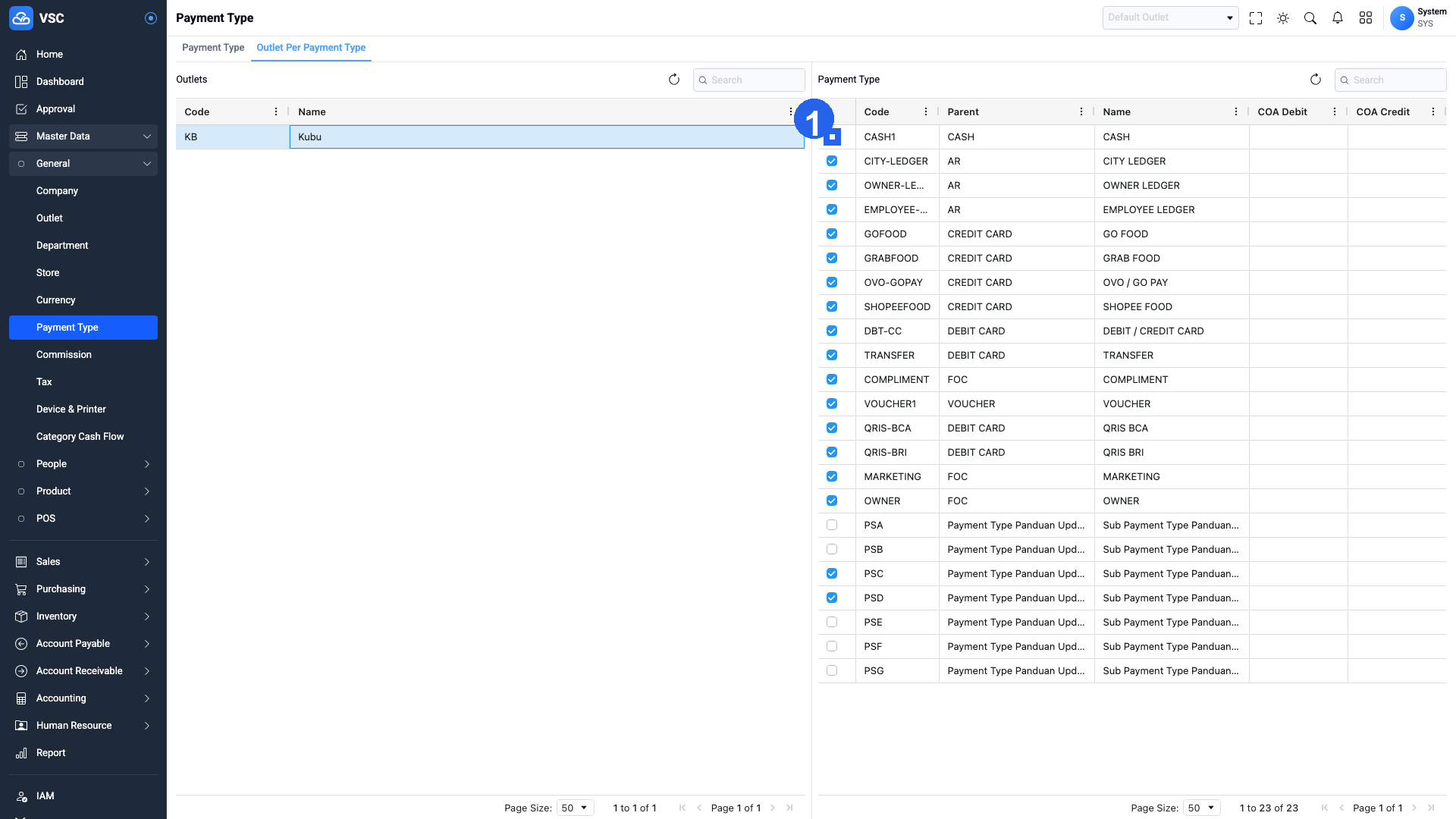The image size is (1456, 819).
Task: Uncheck the QRIS-BCA row checkbox
Action: [832, 428]
